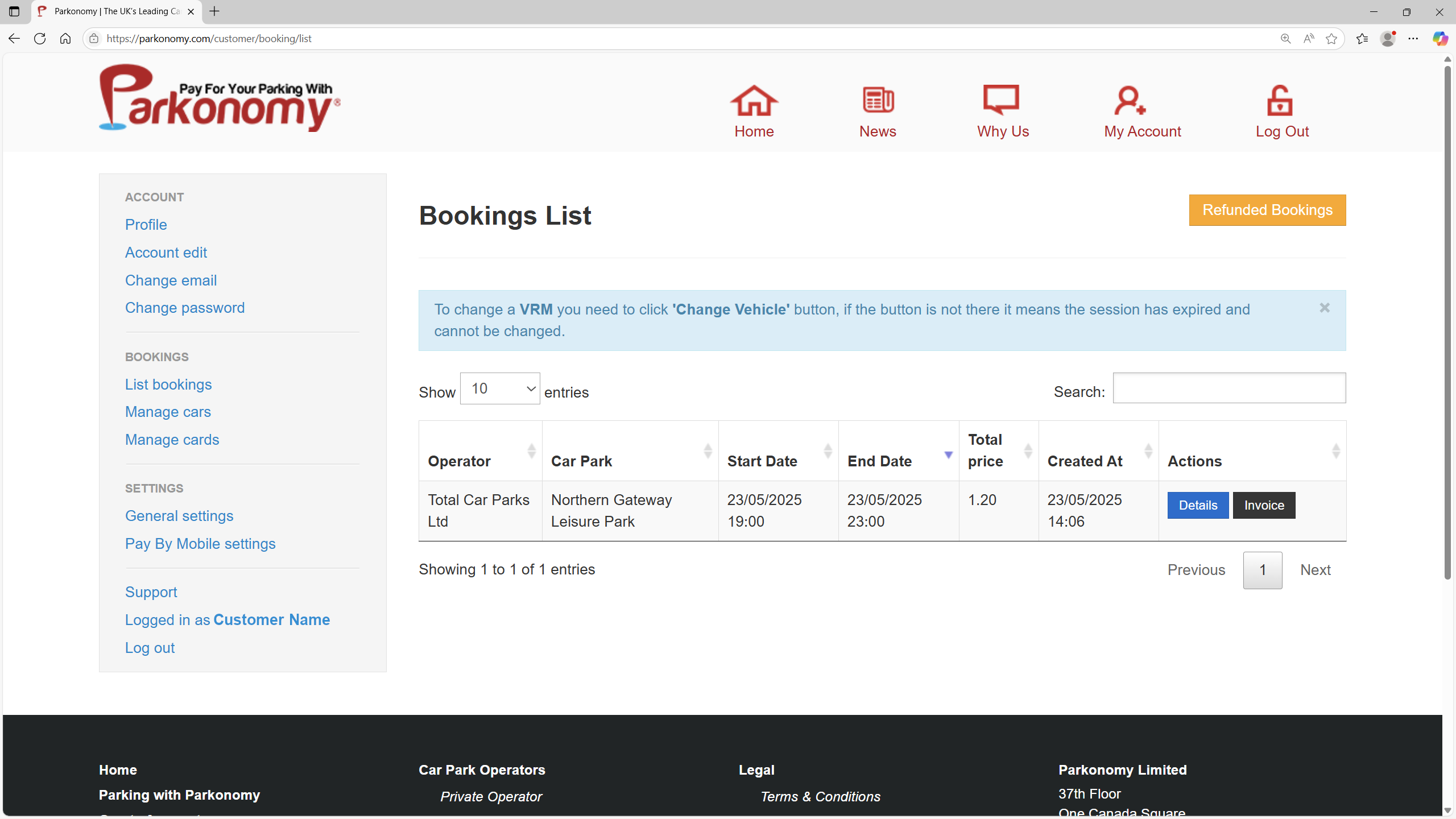
Task: Sort table by Start Date column
Action: (x=778, y=451)
